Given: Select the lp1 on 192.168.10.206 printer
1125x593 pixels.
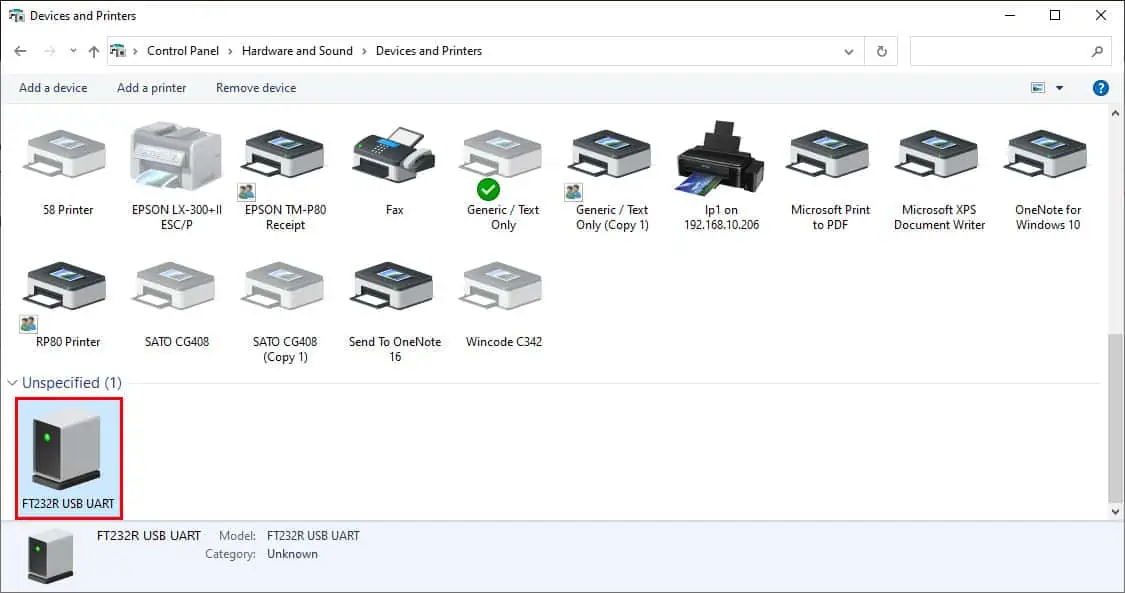Looking at the screenshot, I should 721,160.
